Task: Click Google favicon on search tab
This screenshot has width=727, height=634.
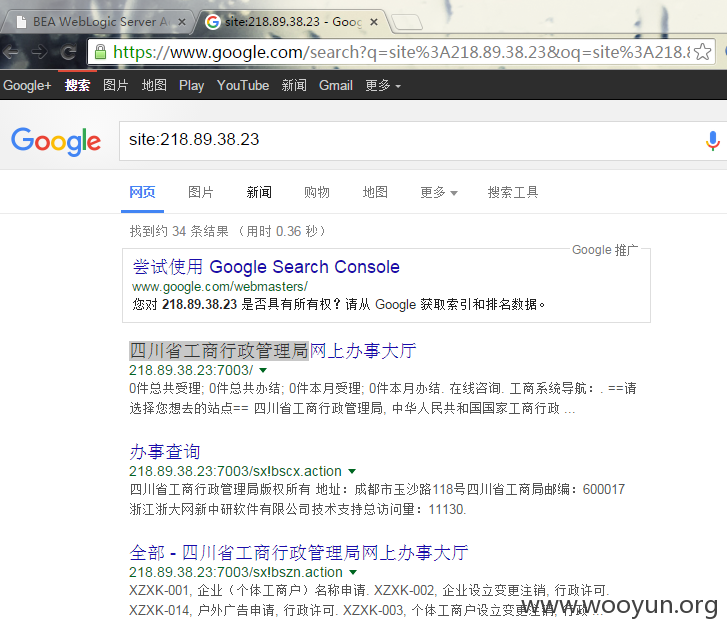Action: pyautogui.click(x=213, y=21)
